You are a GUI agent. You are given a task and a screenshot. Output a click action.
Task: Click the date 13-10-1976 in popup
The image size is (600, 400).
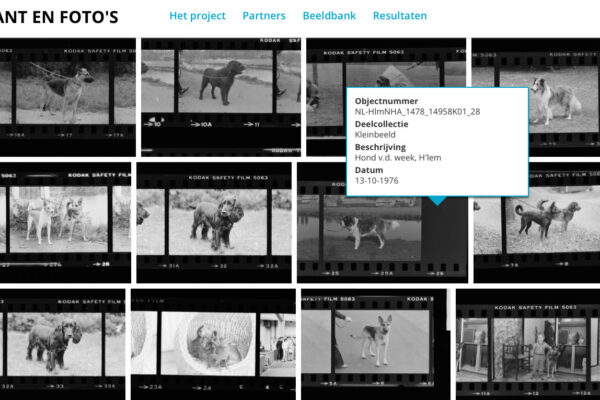click(x=378, y=180)
